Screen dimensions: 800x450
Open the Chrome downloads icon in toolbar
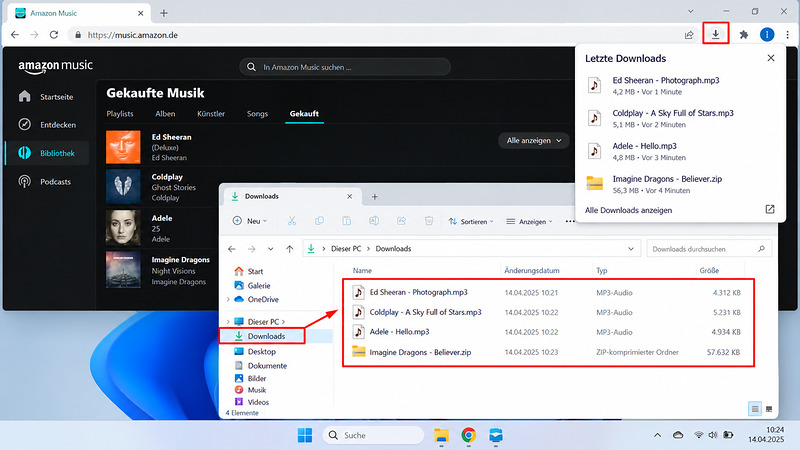(x=715, y=34)
